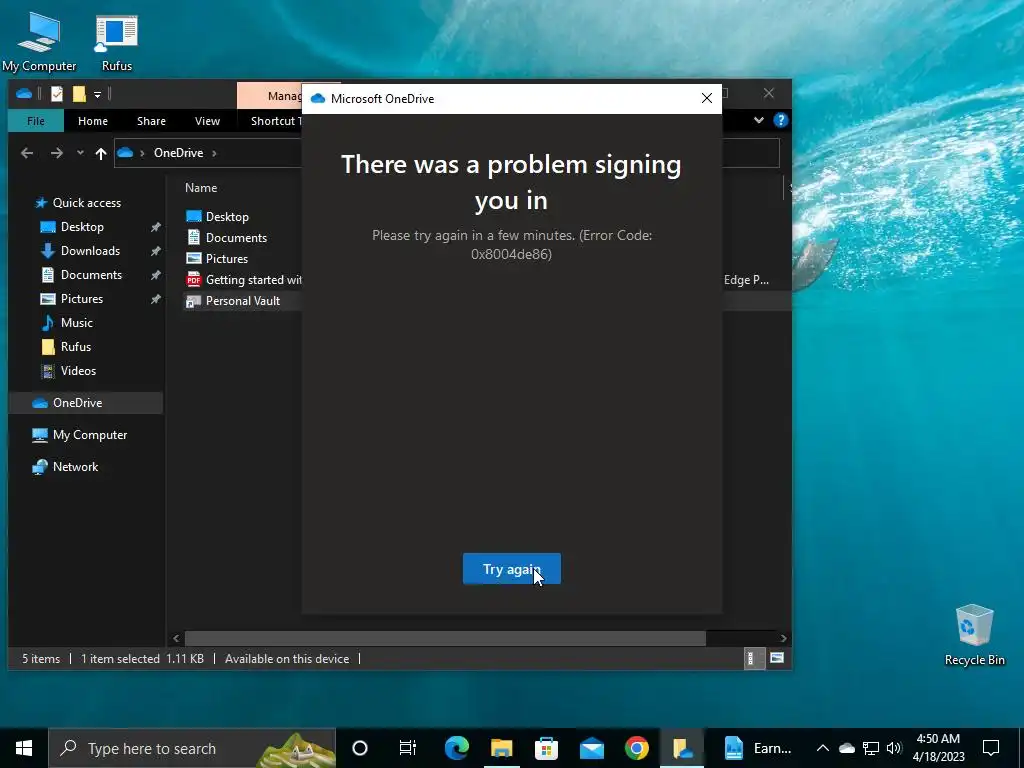Viewport: 1024px width, 768px height.
Task: Open File Explorer help icon
Action: click(780, 120)
